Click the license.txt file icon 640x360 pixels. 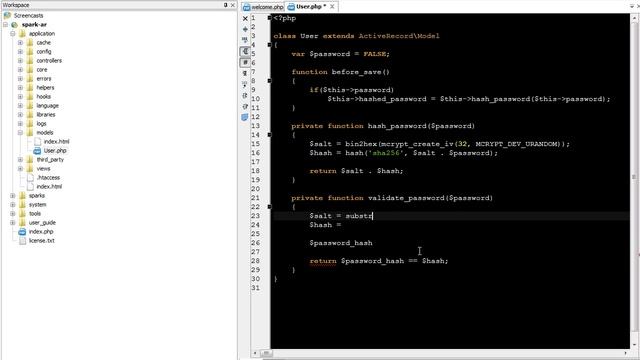pyautogui.click(x=22, y=240)
